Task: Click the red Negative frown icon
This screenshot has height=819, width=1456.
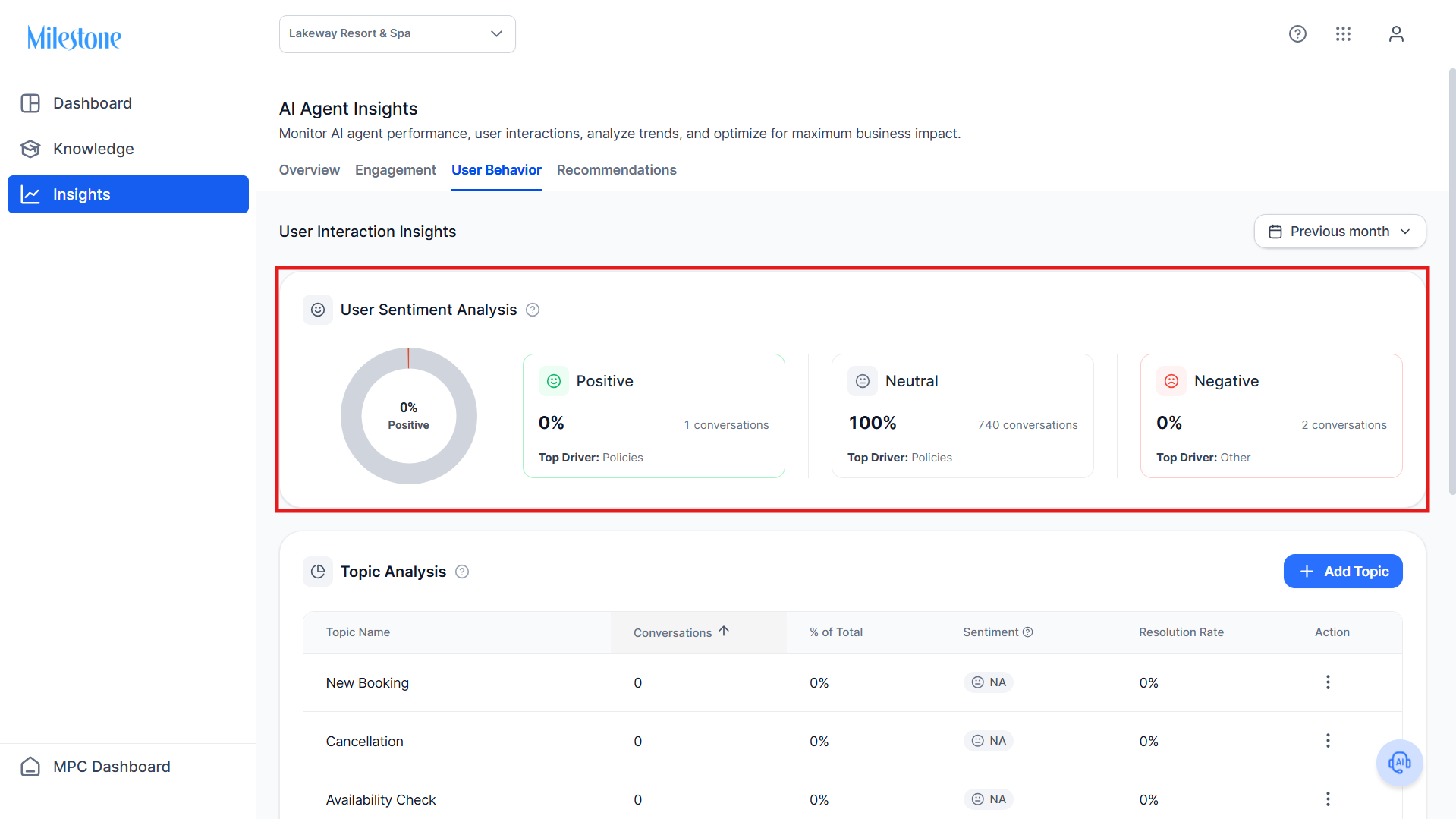Action: click(x=1171, y=381)
